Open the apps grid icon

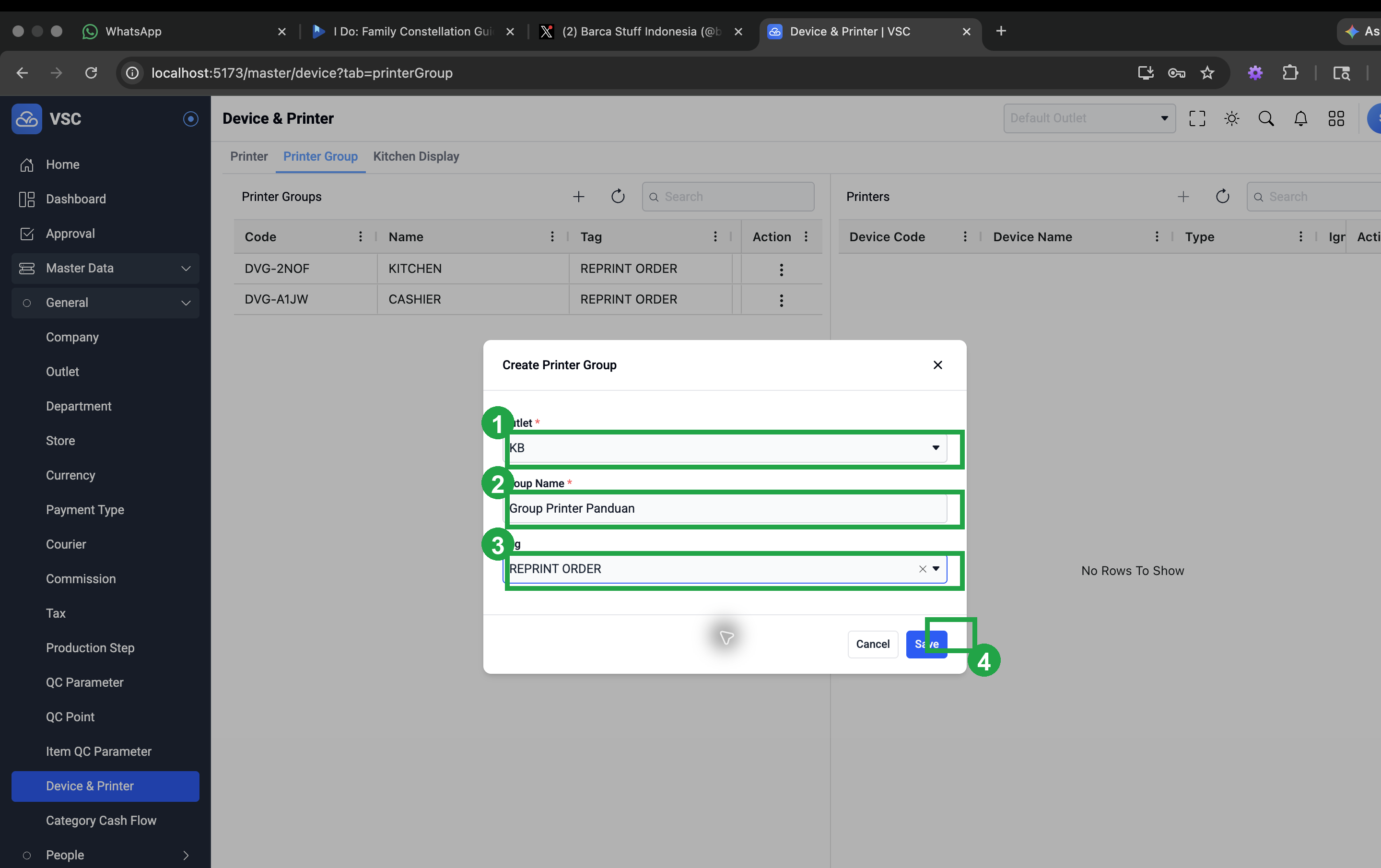point(1336,118)
